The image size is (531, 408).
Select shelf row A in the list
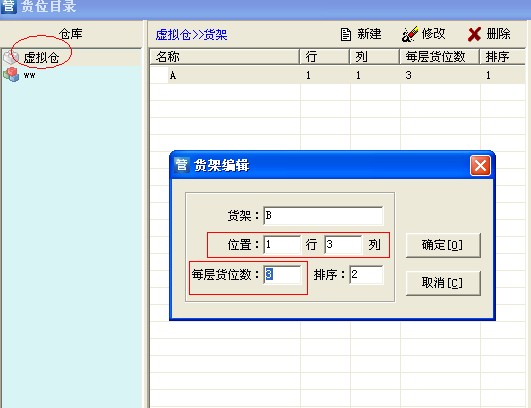click(x=337, y=75)
